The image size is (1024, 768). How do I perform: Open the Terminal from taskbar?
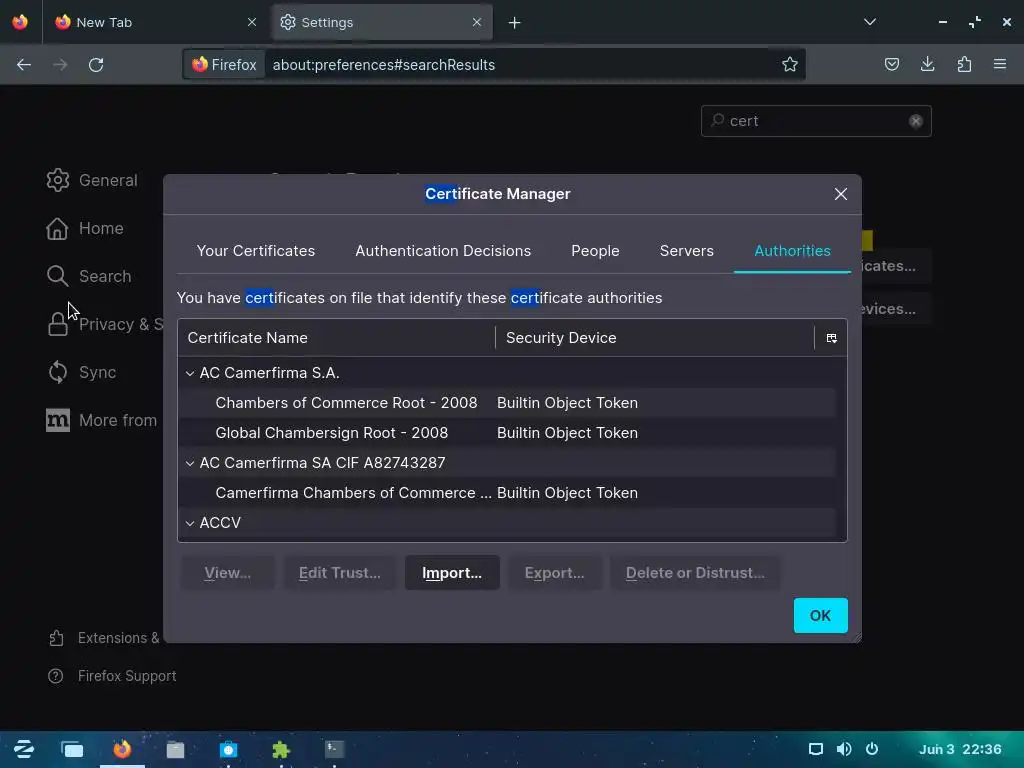[x=334, y=749]
